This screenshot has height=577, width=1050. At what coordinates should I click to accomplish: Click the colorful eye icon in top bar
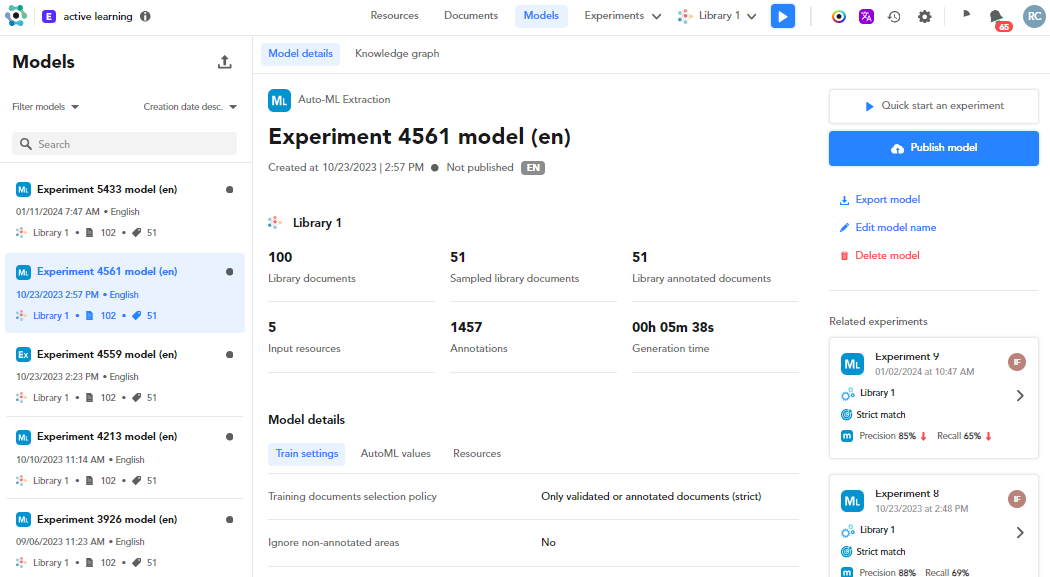coord(839,16)
